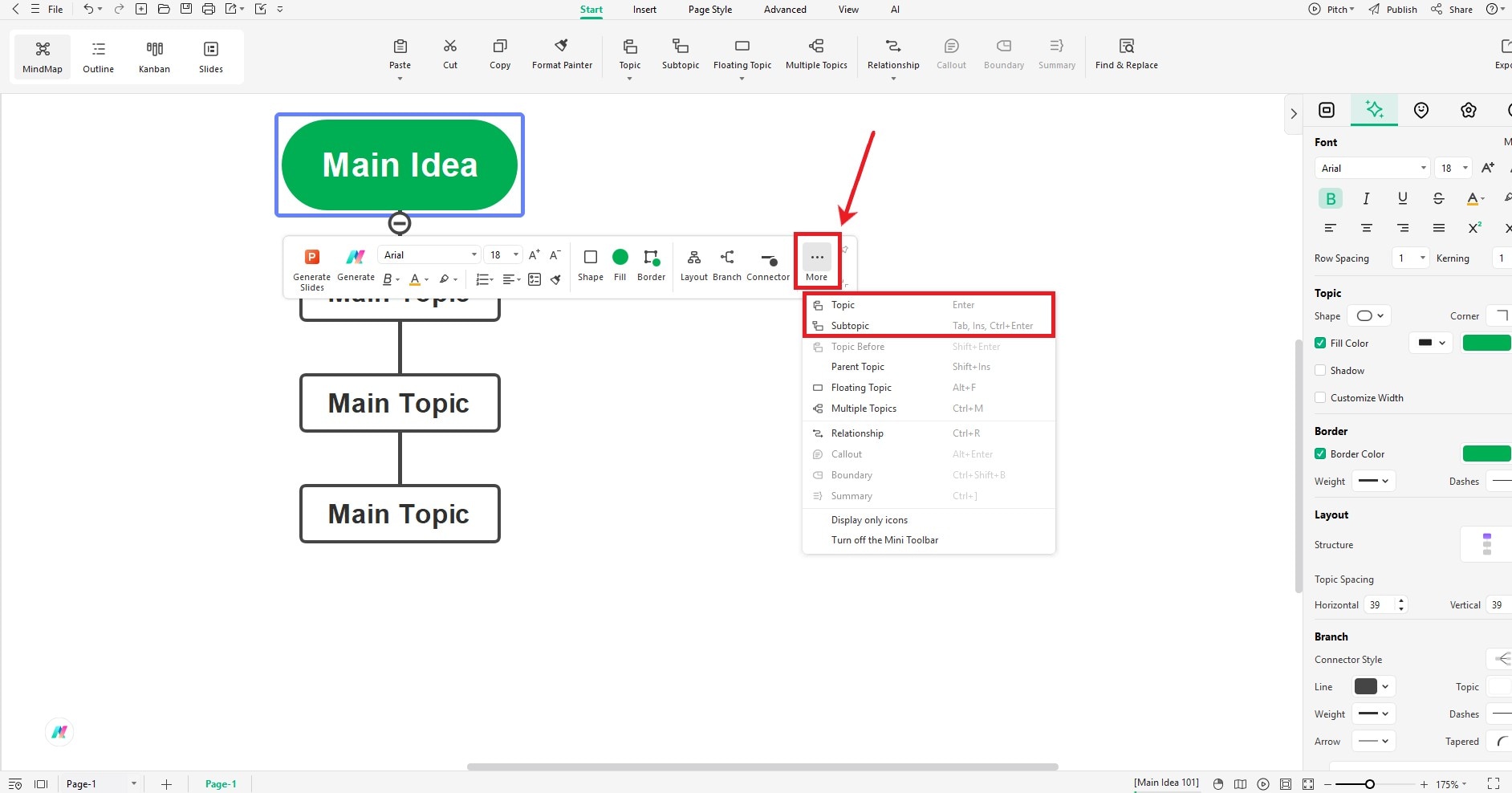
Task: Click the green Border Color swatch
Action: (1487, 453)
